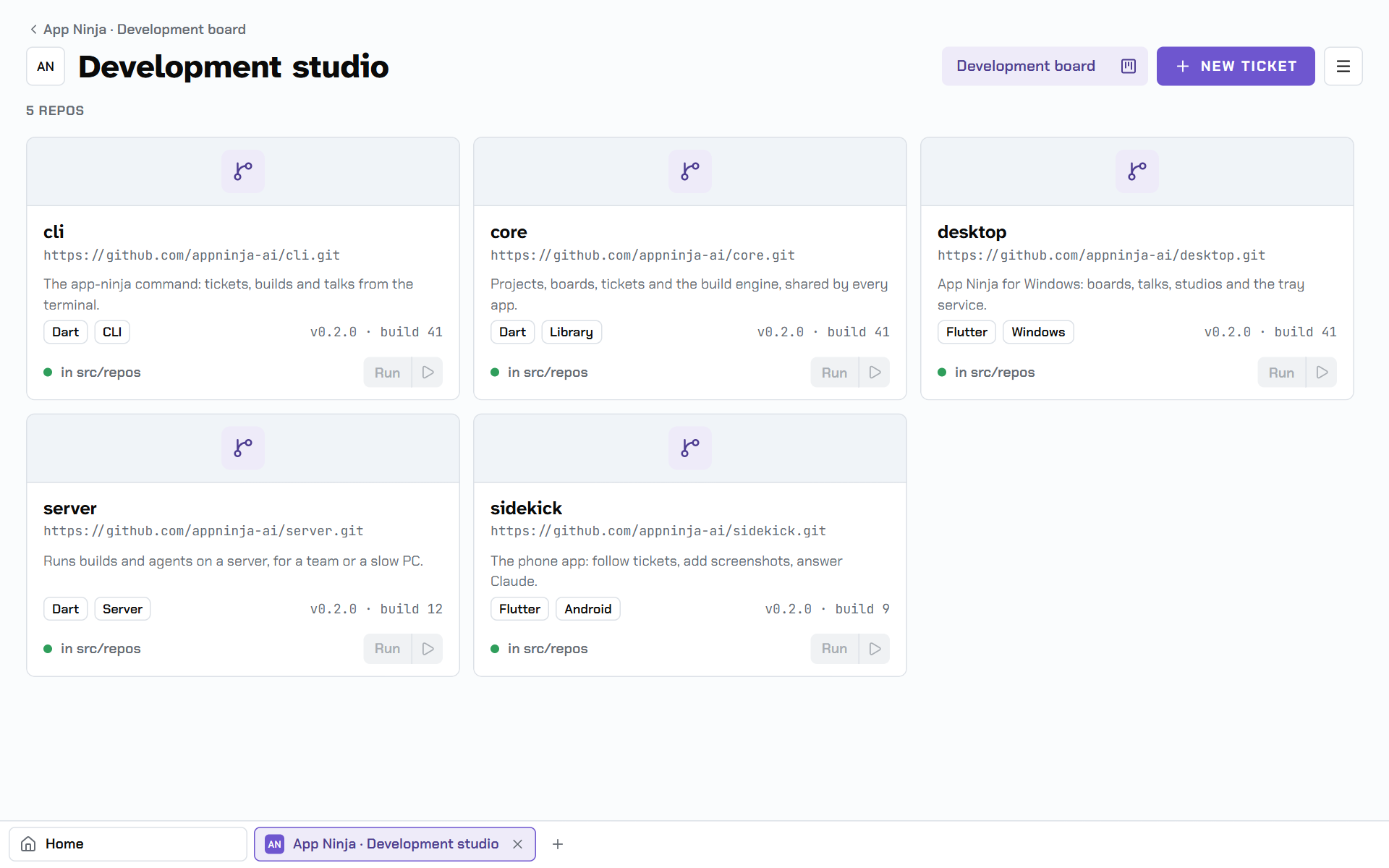Open the hamburger menu in the header
Image resolution: width=1389 pixels, height=868 pixels.
coord(1343,67)
